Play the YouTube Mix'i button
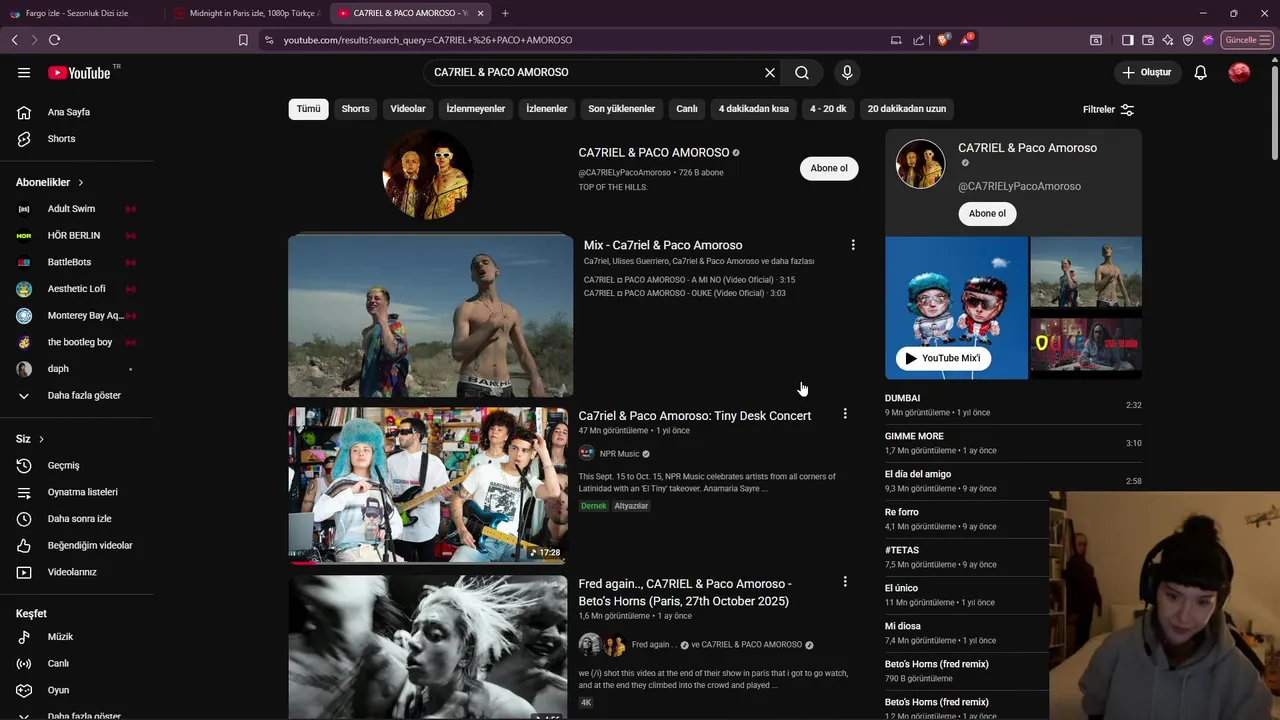1280x720 pixels. pos(942,358)
